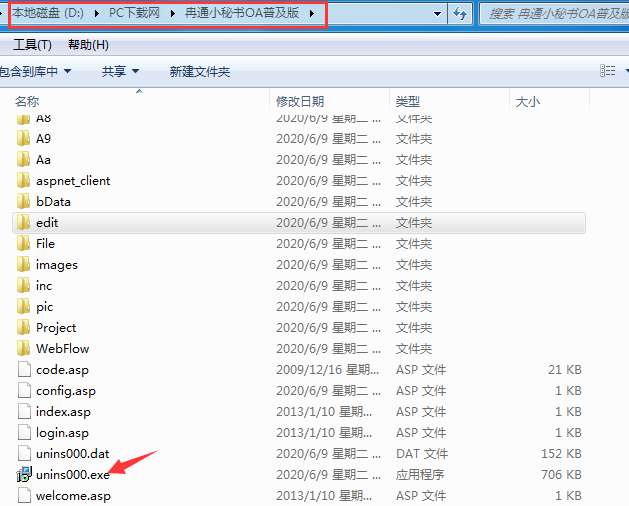Select the aspnet_client folder icon
This screenshot has height=506, width=629.
[24, 181]
